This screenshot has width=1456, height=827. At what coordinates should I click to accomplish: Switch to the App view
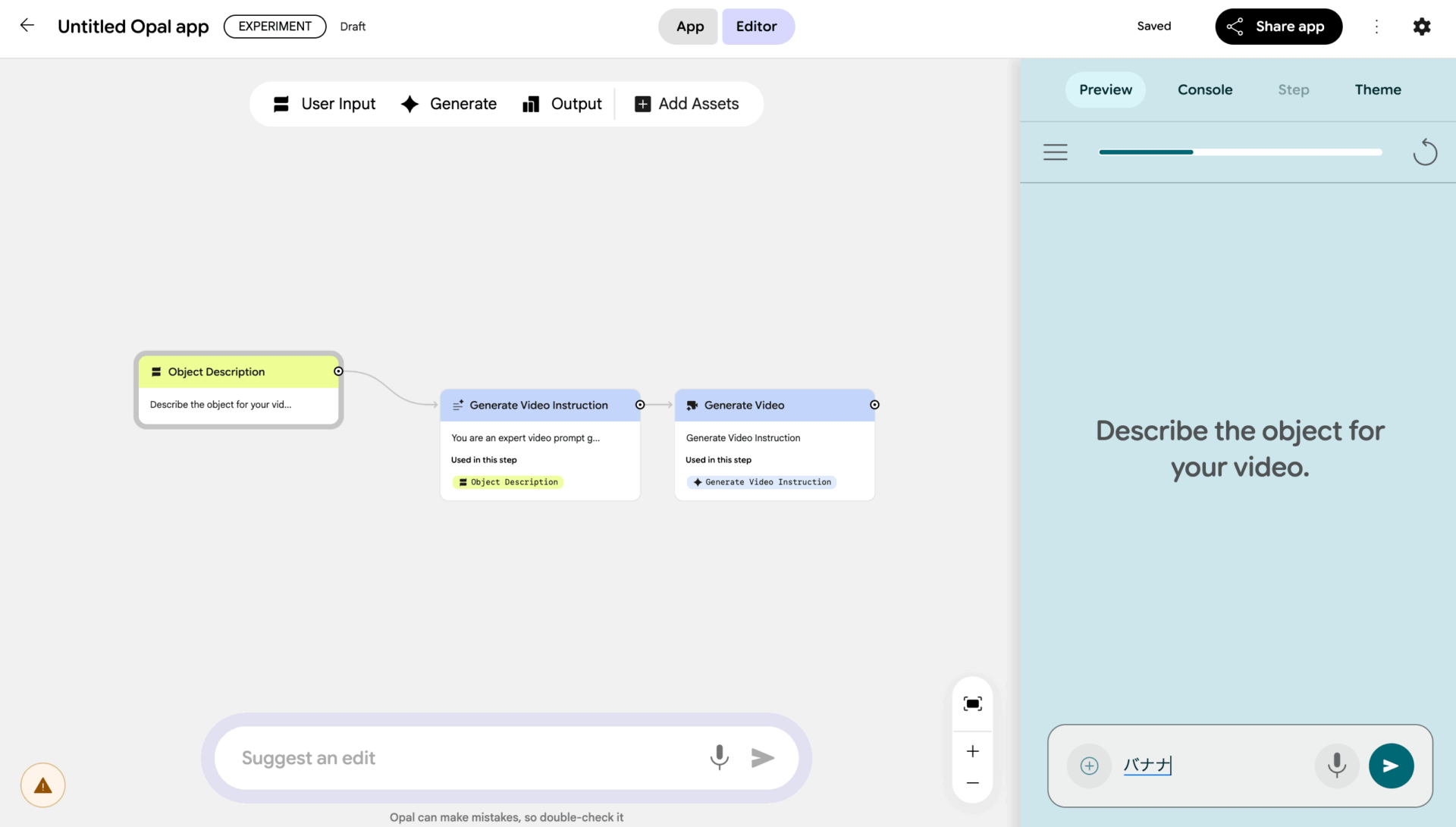coord(689,27)
